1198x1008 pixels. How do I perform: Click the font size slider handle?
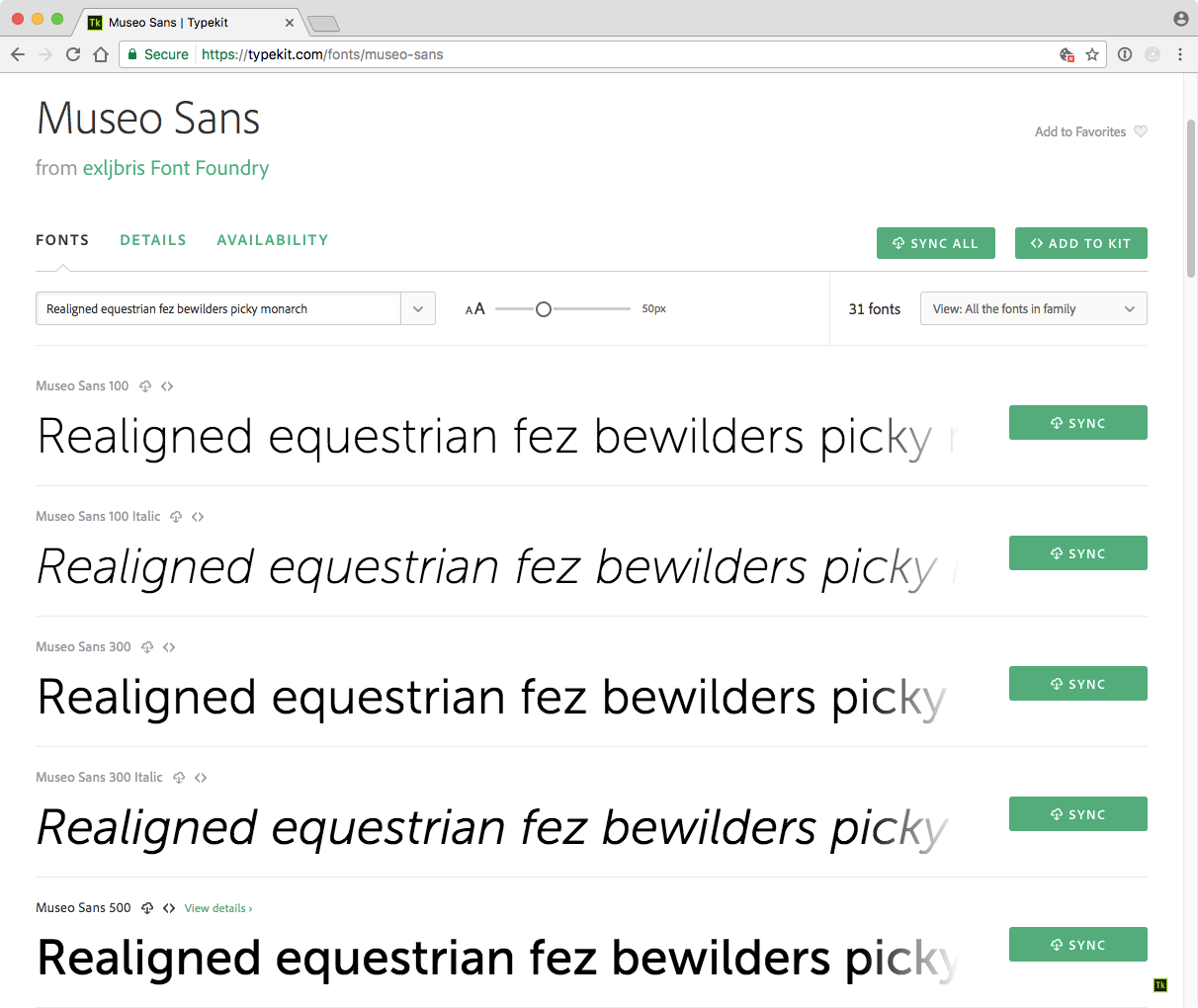click(x=543, y=309)
